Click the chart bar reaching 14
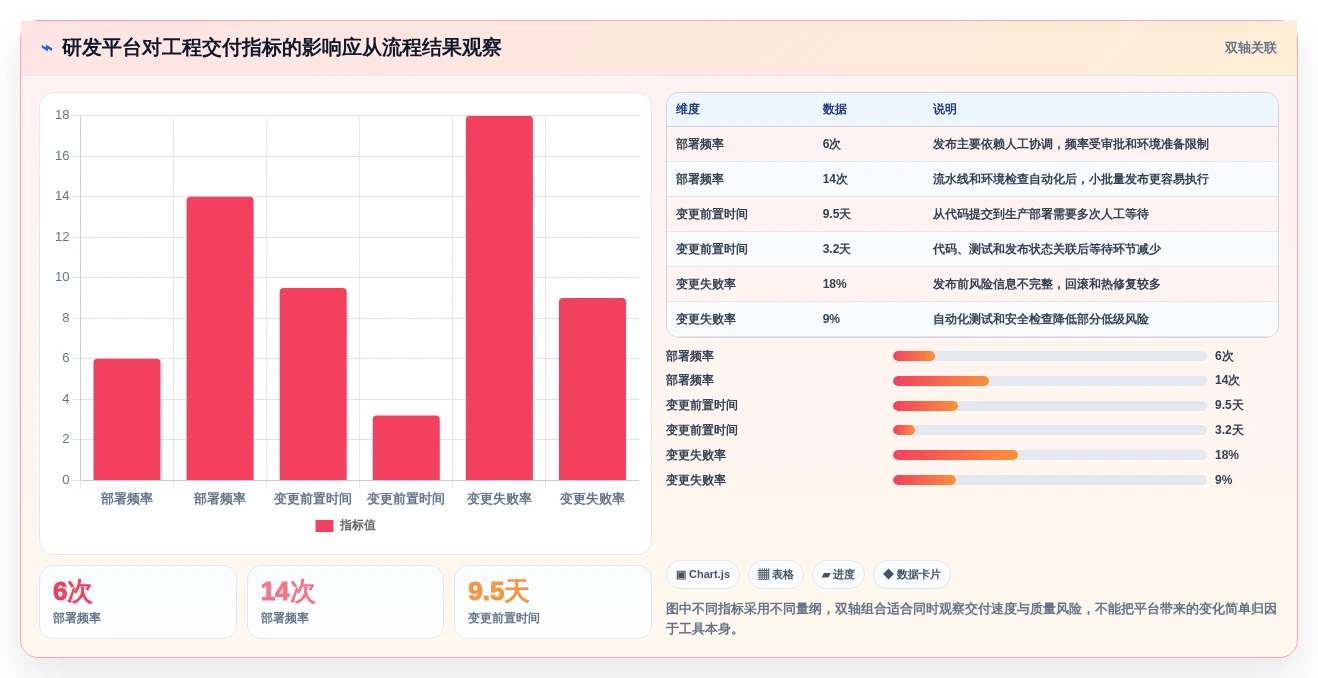 (x=220, y=338)
